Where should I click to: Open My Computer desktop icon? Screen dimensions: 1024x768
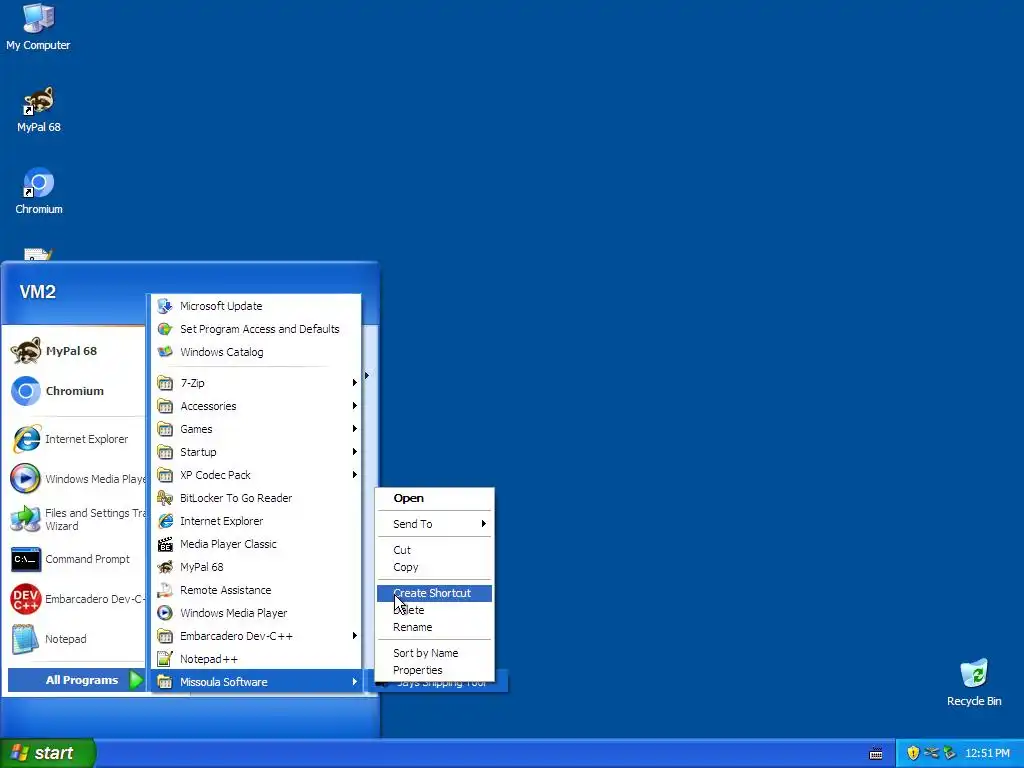(x=38, y=26)
